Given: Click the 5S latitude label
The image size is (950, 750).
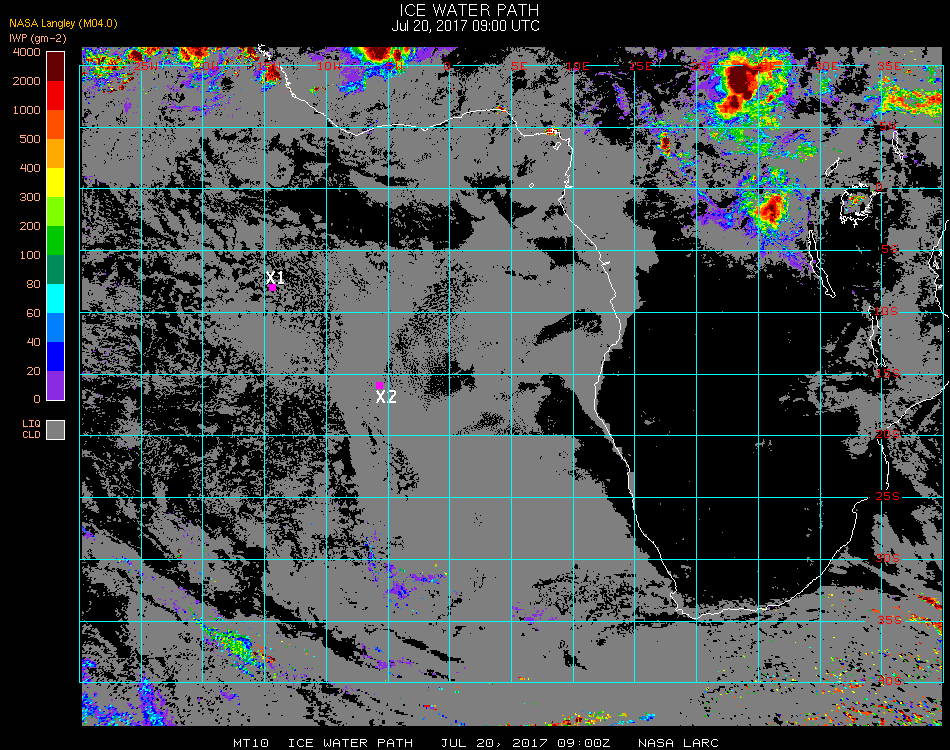Looking at the screenshot, I should [889, 249].
